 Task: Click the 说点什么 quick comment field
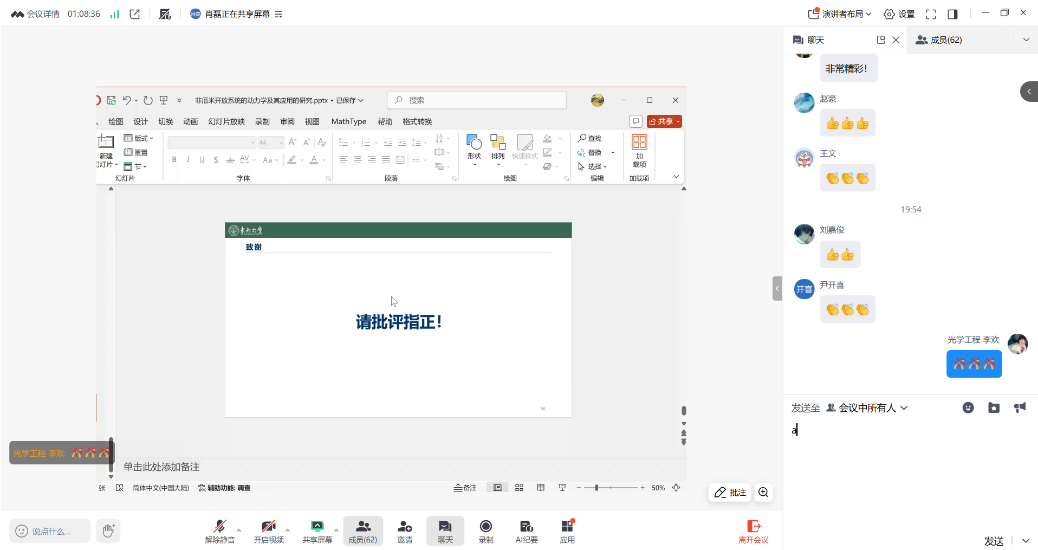50,531
